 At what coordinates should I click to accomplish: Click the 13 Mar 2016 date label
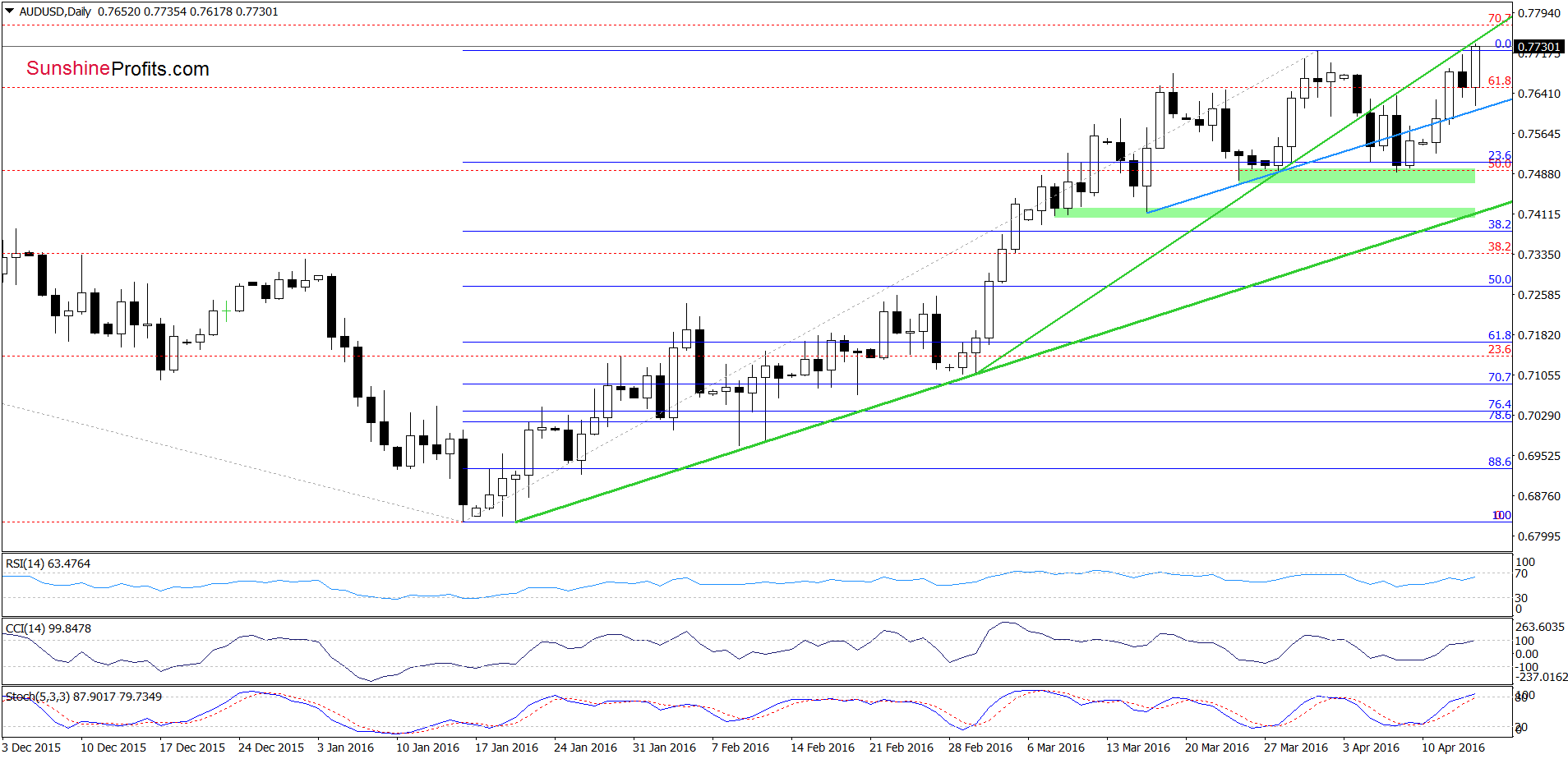1138,747
